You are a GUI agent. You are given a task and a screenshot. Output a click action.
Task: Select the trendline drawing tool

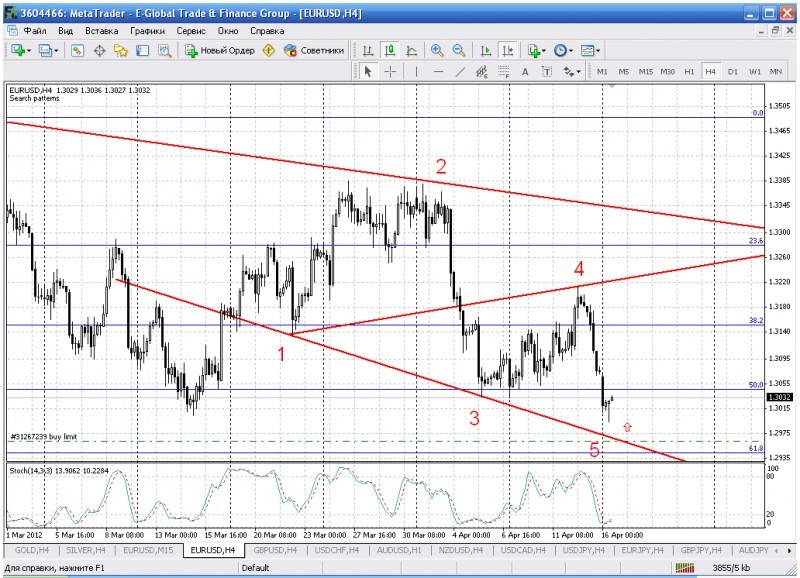tap(461, 71)
